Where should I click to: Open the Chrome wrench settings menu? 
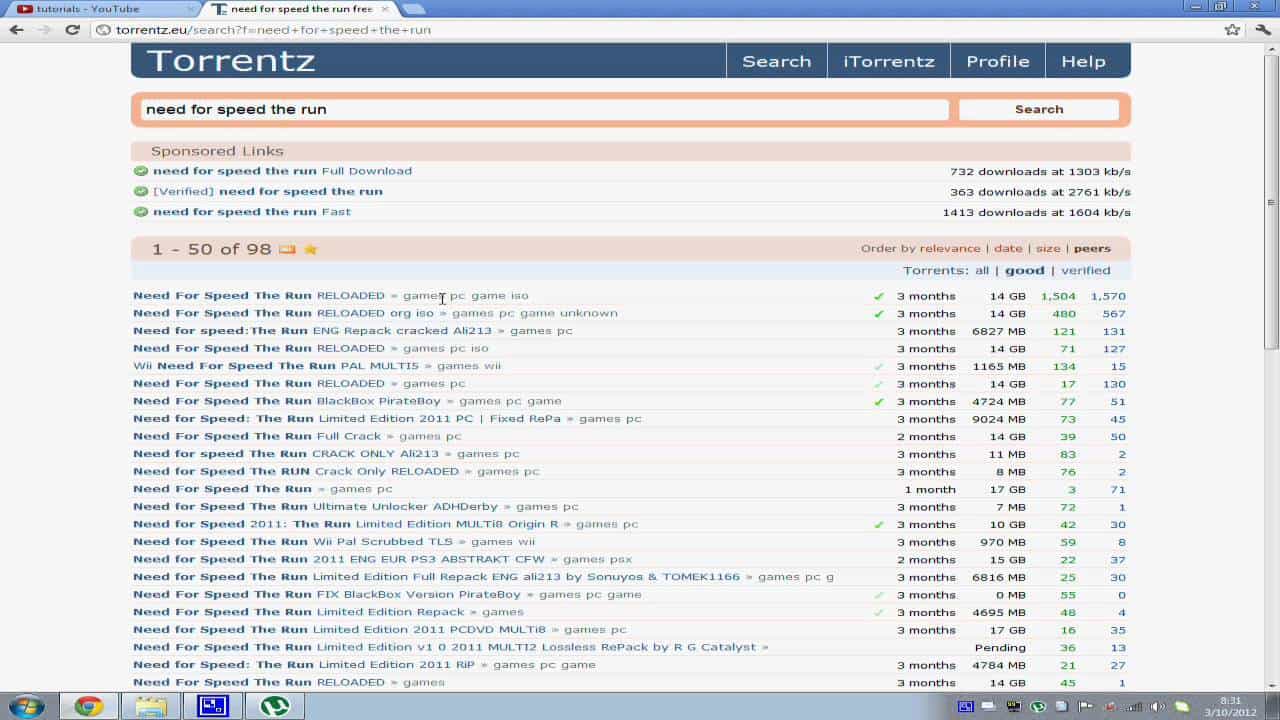pos(1262,30)
